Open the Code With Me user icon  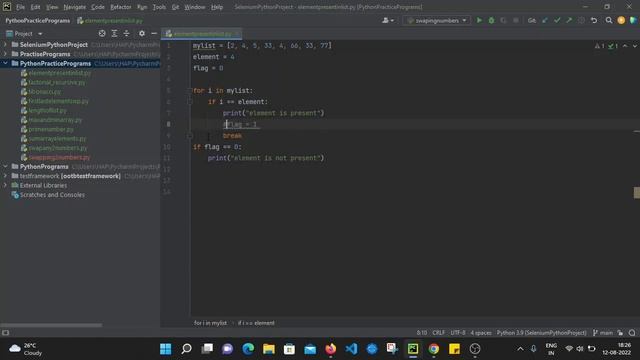click(387, 20)
